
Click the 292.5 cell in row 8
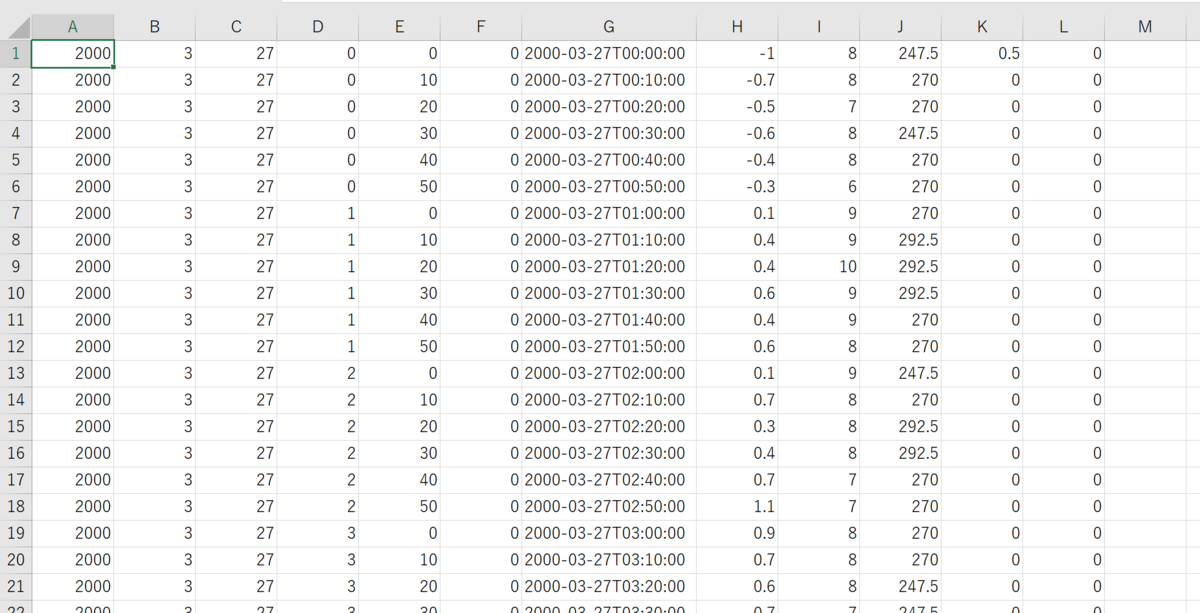tap(900, 240)
